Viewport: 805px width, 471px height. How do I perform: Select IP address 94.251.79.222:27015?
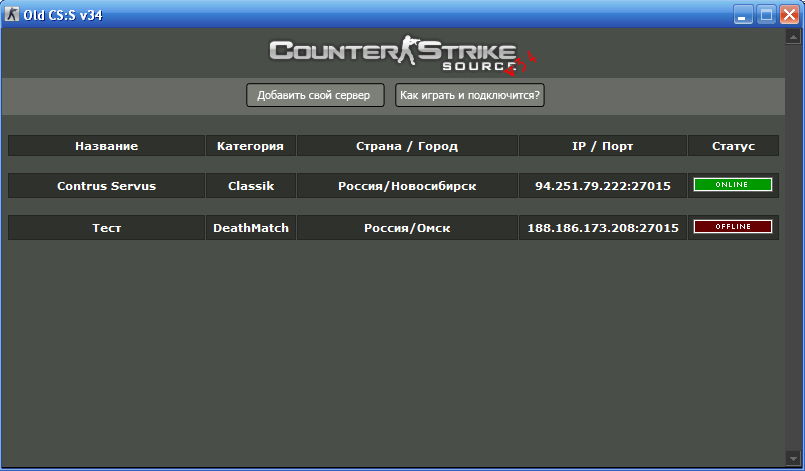coord(603,186)
